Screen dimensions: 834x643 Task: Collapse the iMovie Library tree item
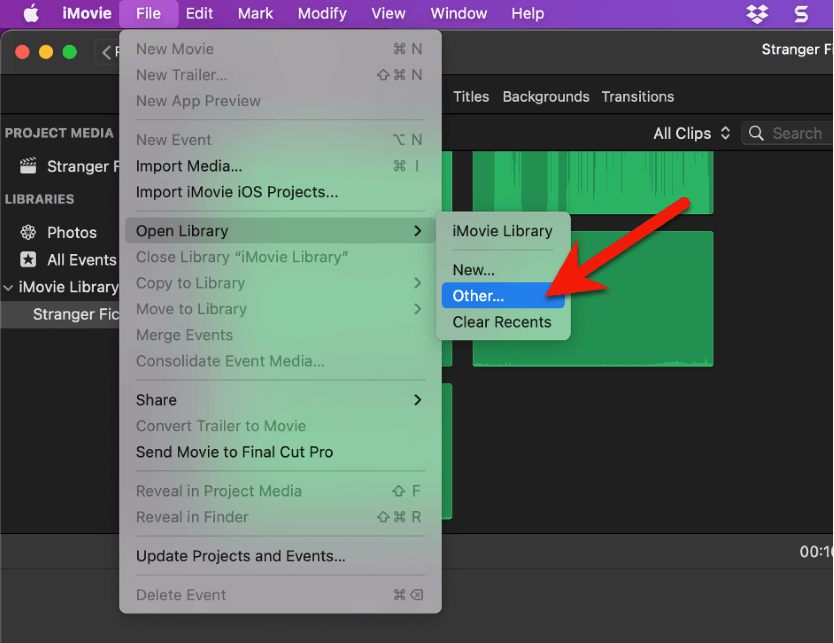[9, 288]
